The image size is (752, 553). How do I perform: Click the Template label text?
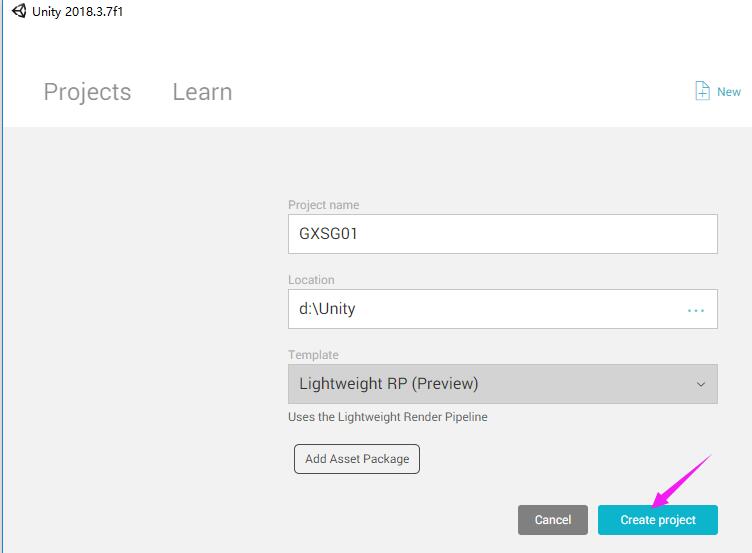[313, 355]
